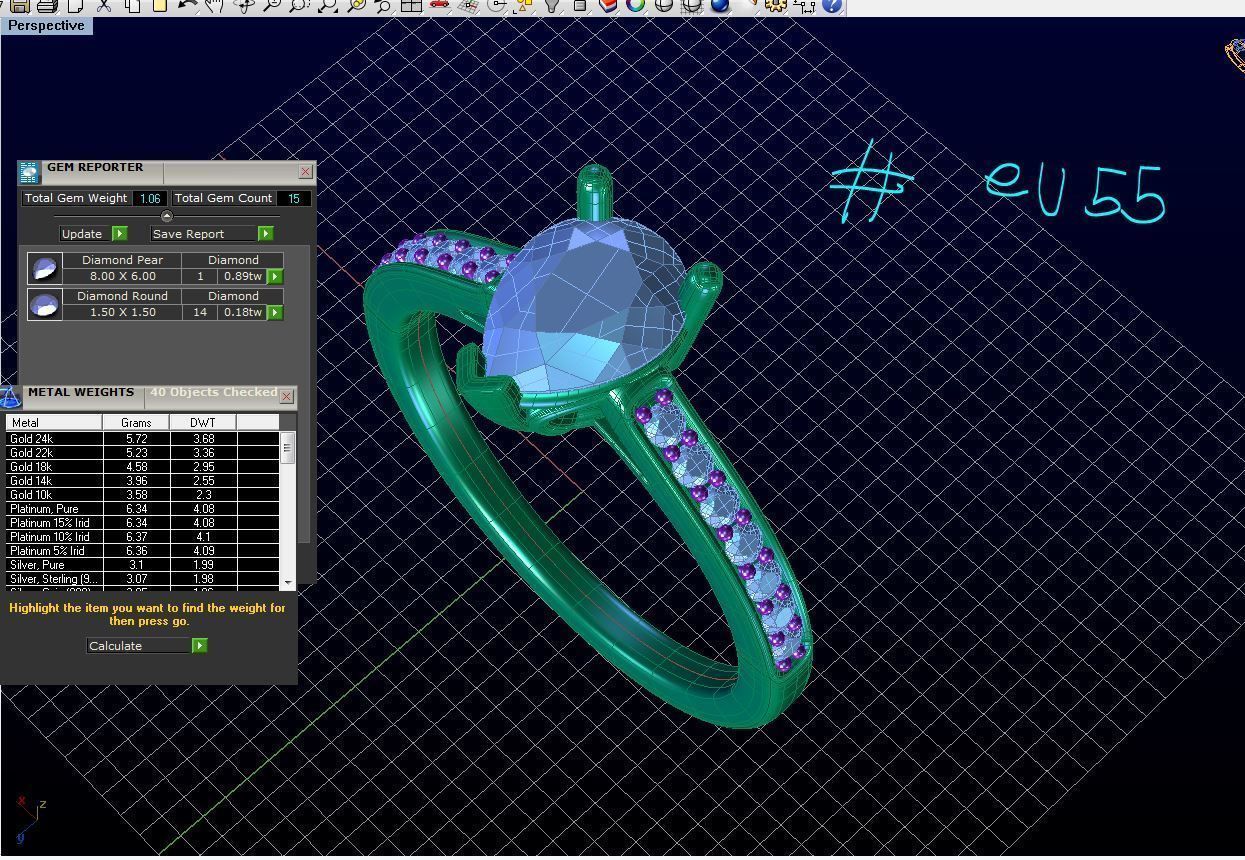Viewport: 1245px width, 860px height.
Task: Select the Platinum 5% Irid row
Action: click(x=142, y=551)
